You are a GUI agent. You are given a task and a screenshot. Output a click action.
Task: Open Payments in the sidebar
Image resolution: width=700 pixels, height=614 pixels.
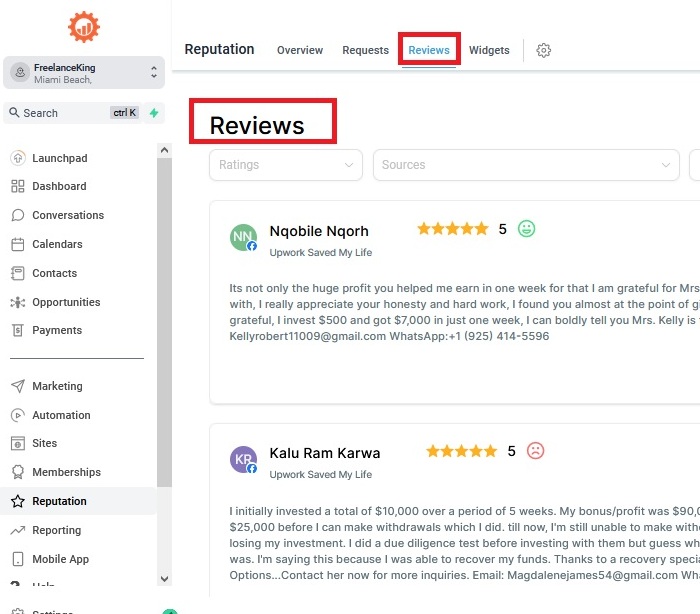coord(57,330)
